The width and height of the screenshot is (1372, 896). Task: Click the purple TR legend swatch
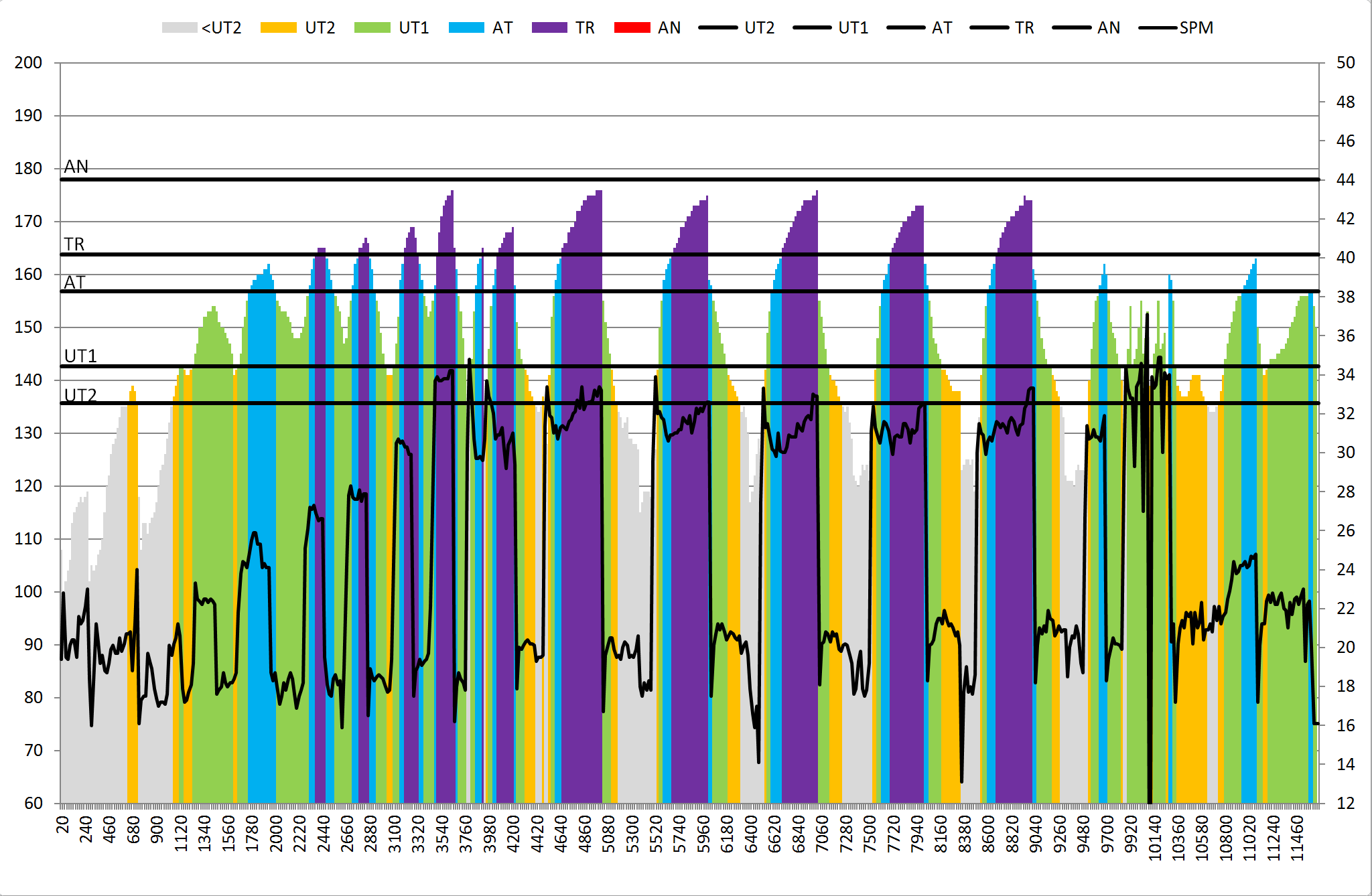549,27
